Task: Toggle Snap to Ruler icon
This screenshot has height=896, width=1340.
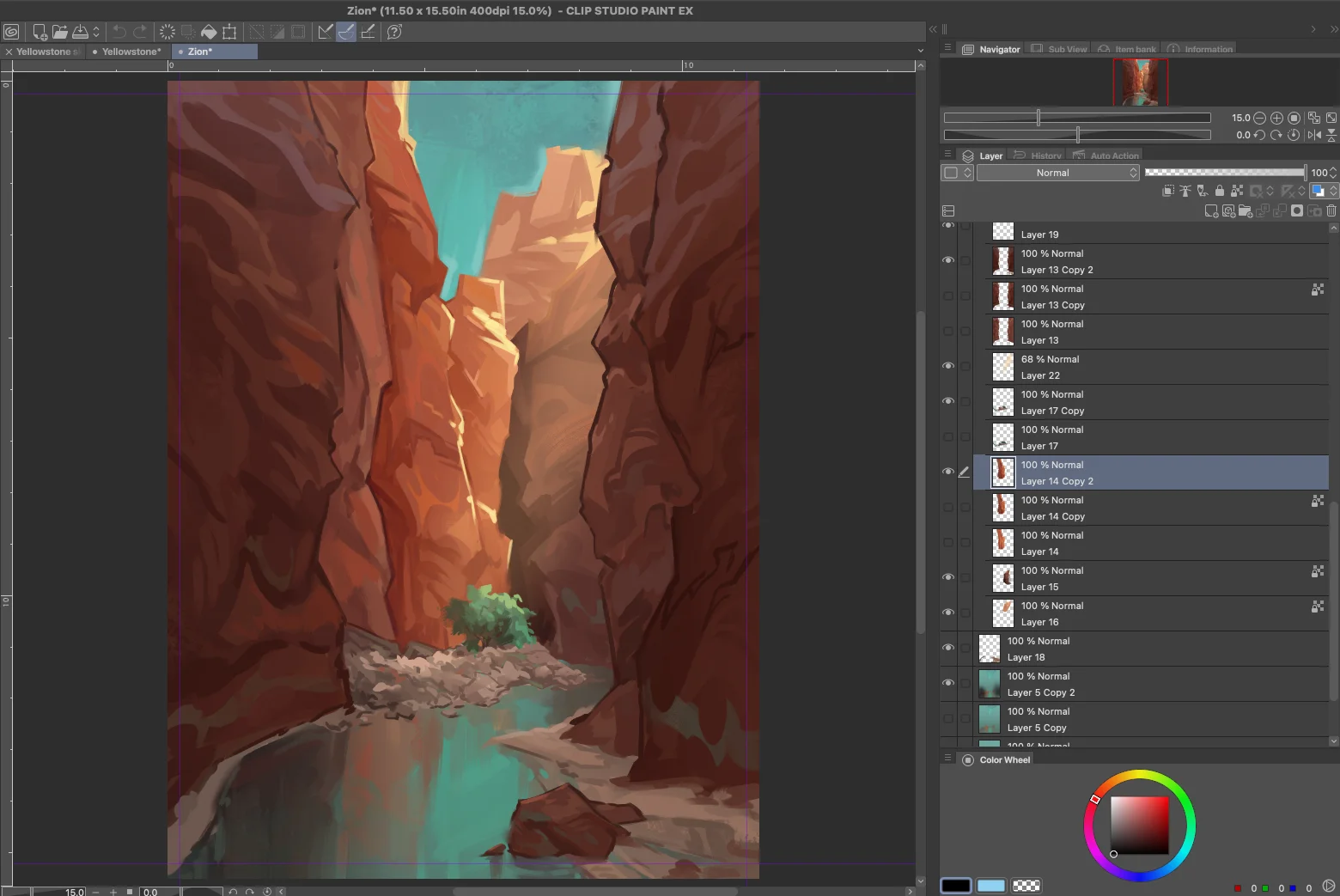Action: (326, 32)
